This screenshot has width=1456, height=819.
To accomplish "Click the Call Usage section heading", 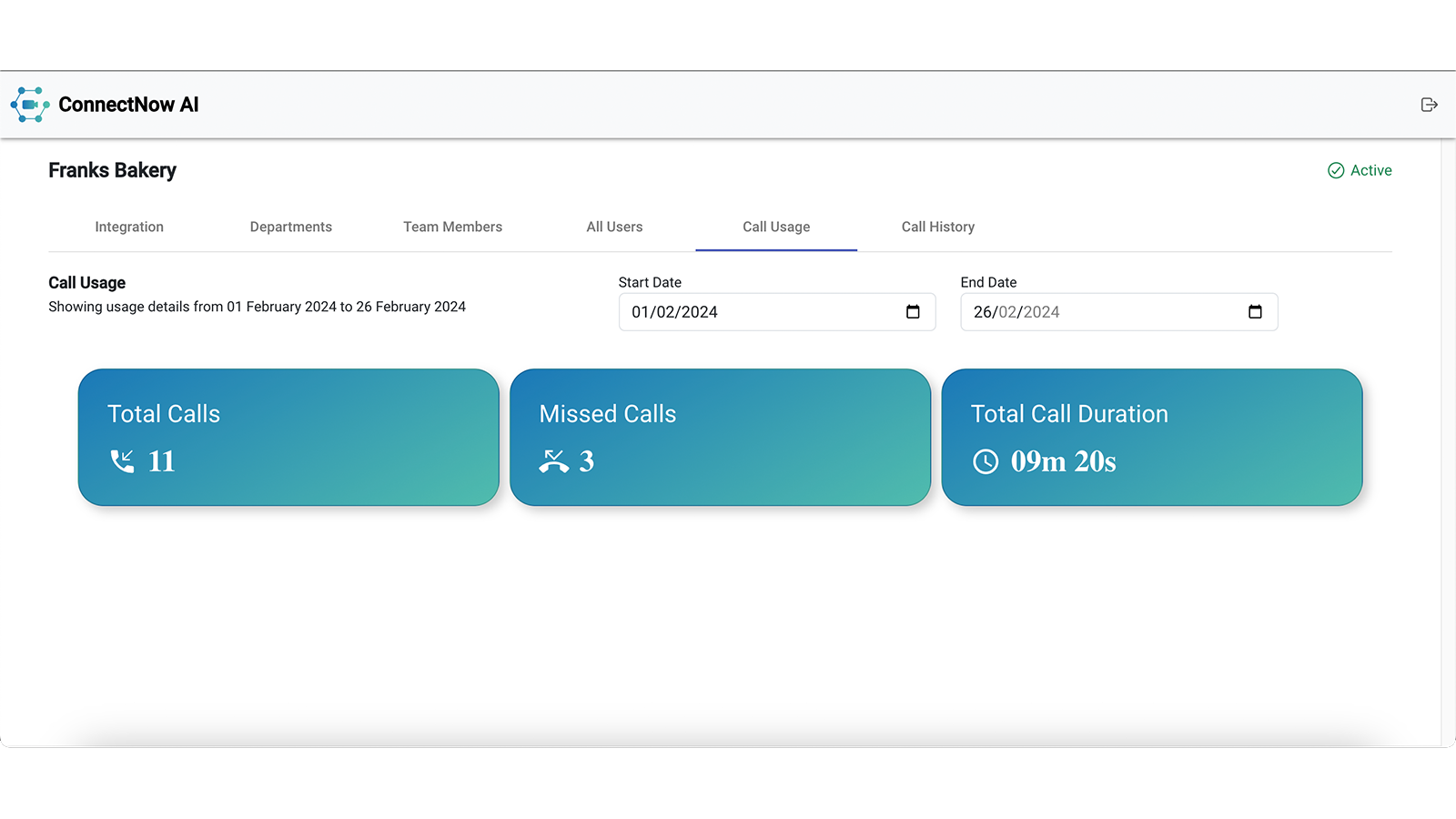I will pos(87,283).
